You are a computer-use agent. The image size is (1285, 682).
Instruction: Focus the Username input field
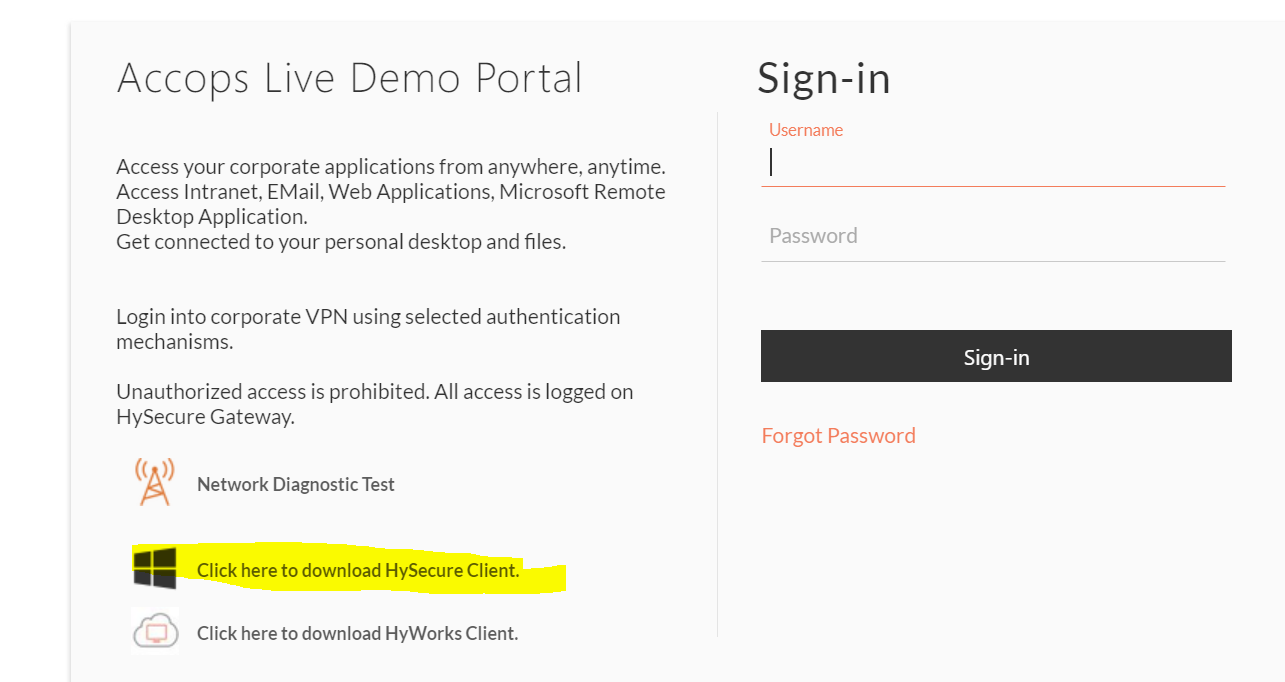993,163
